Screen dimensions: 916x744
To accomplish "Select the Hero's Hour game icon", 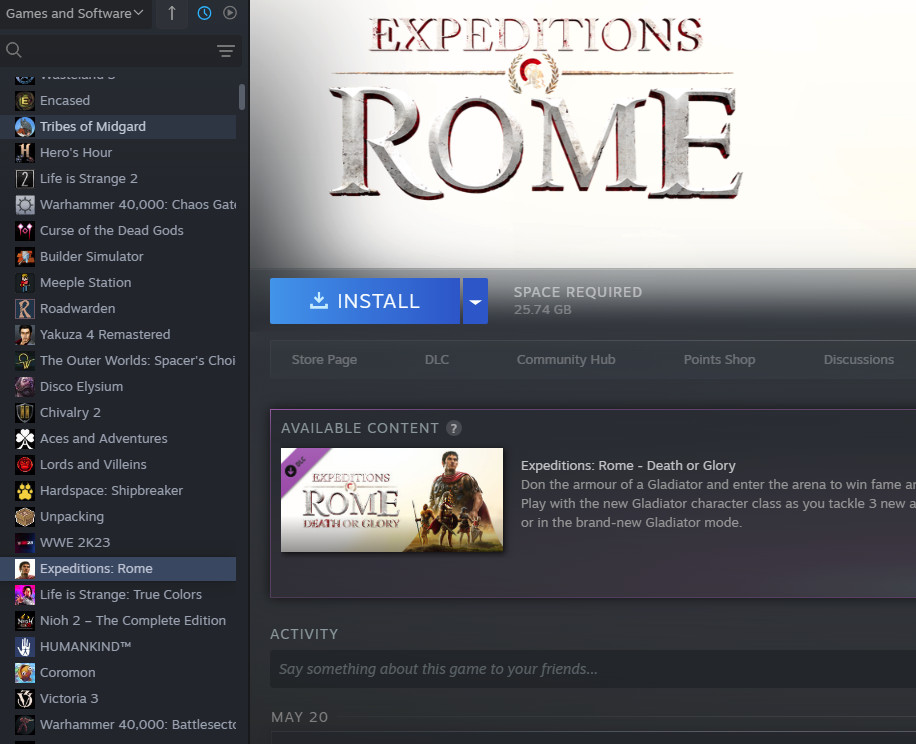I will [x=25, y=152].
